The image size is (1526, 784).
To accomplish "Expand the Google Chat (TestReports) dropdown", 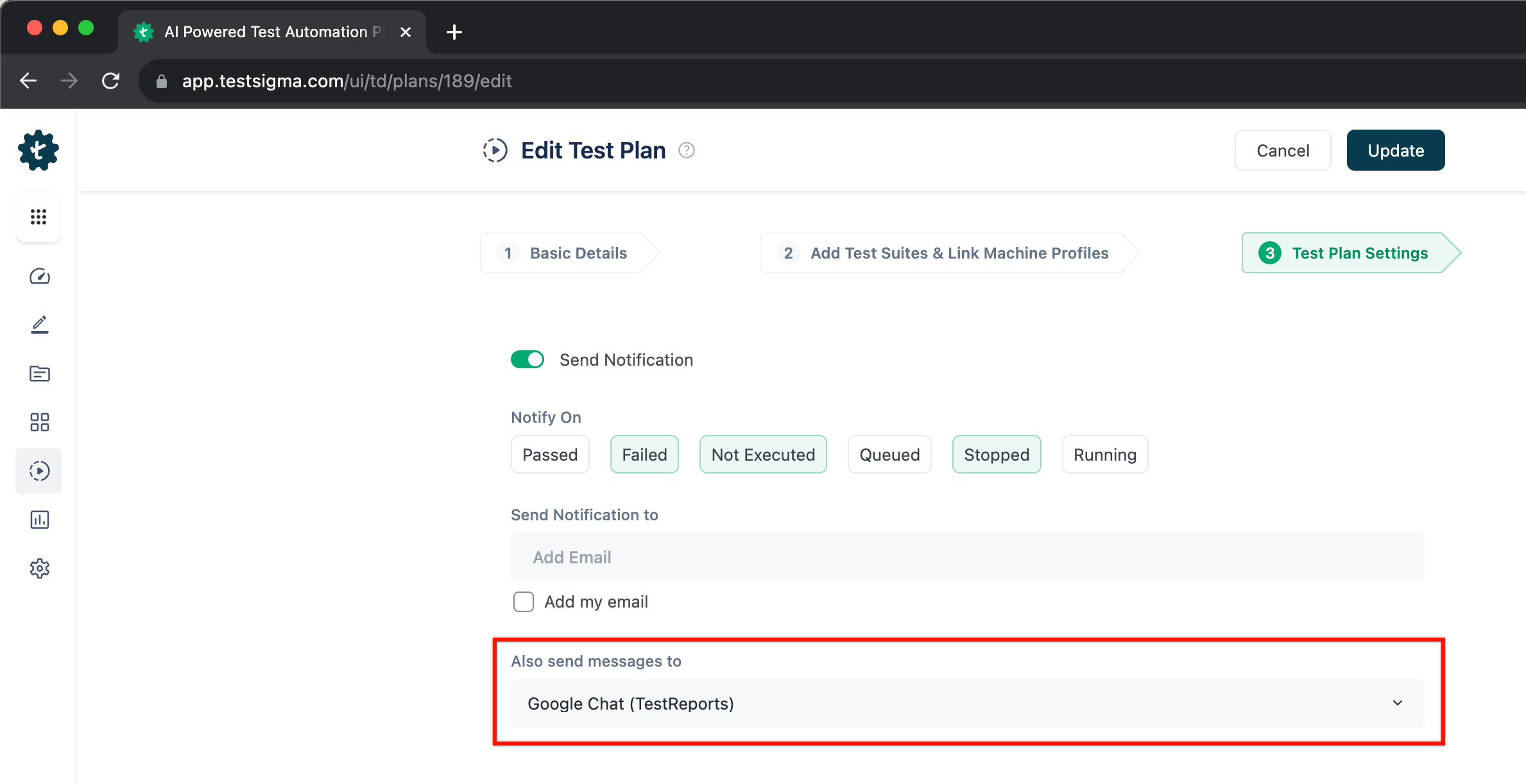I will pos(967,703).
